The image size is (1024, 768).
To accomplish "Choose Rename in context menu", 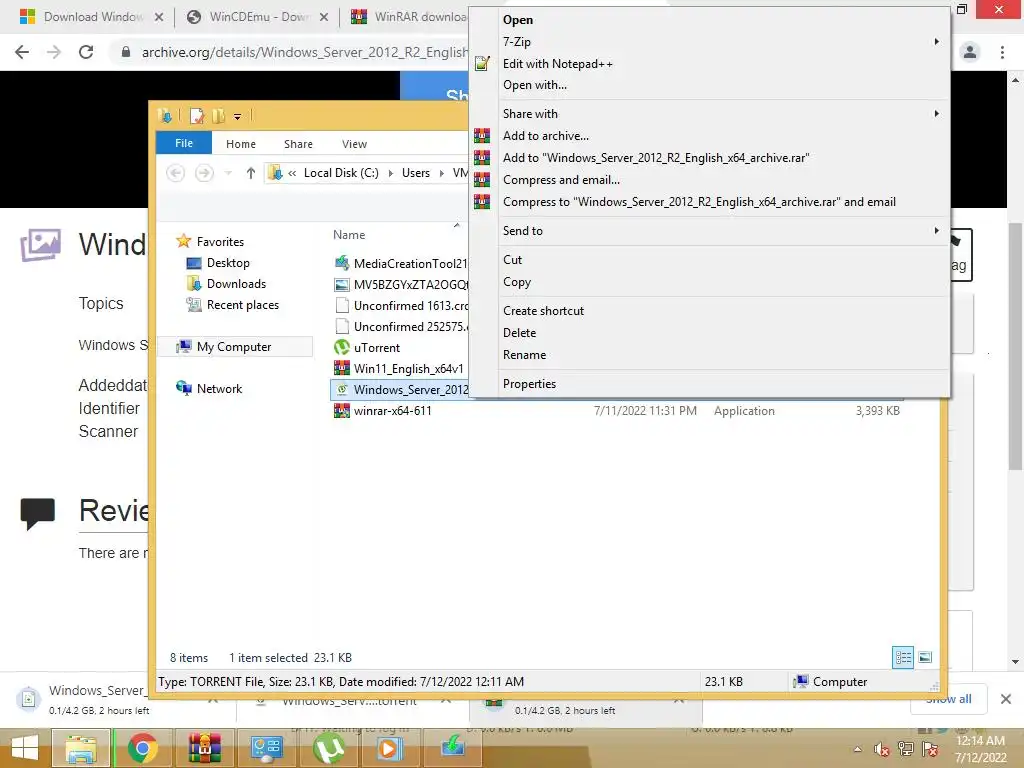I will (x=524, y=355).
